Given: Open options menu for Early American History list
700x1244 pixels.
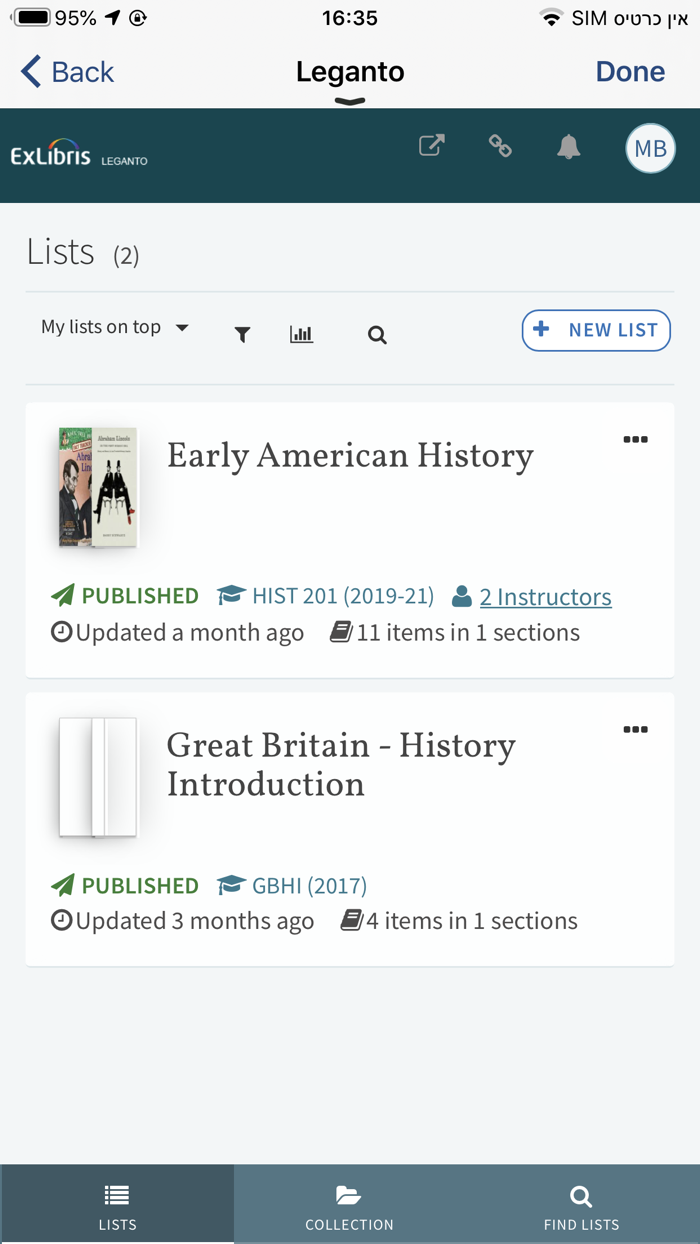Looking at the screenshot, I should click(635, 438).
